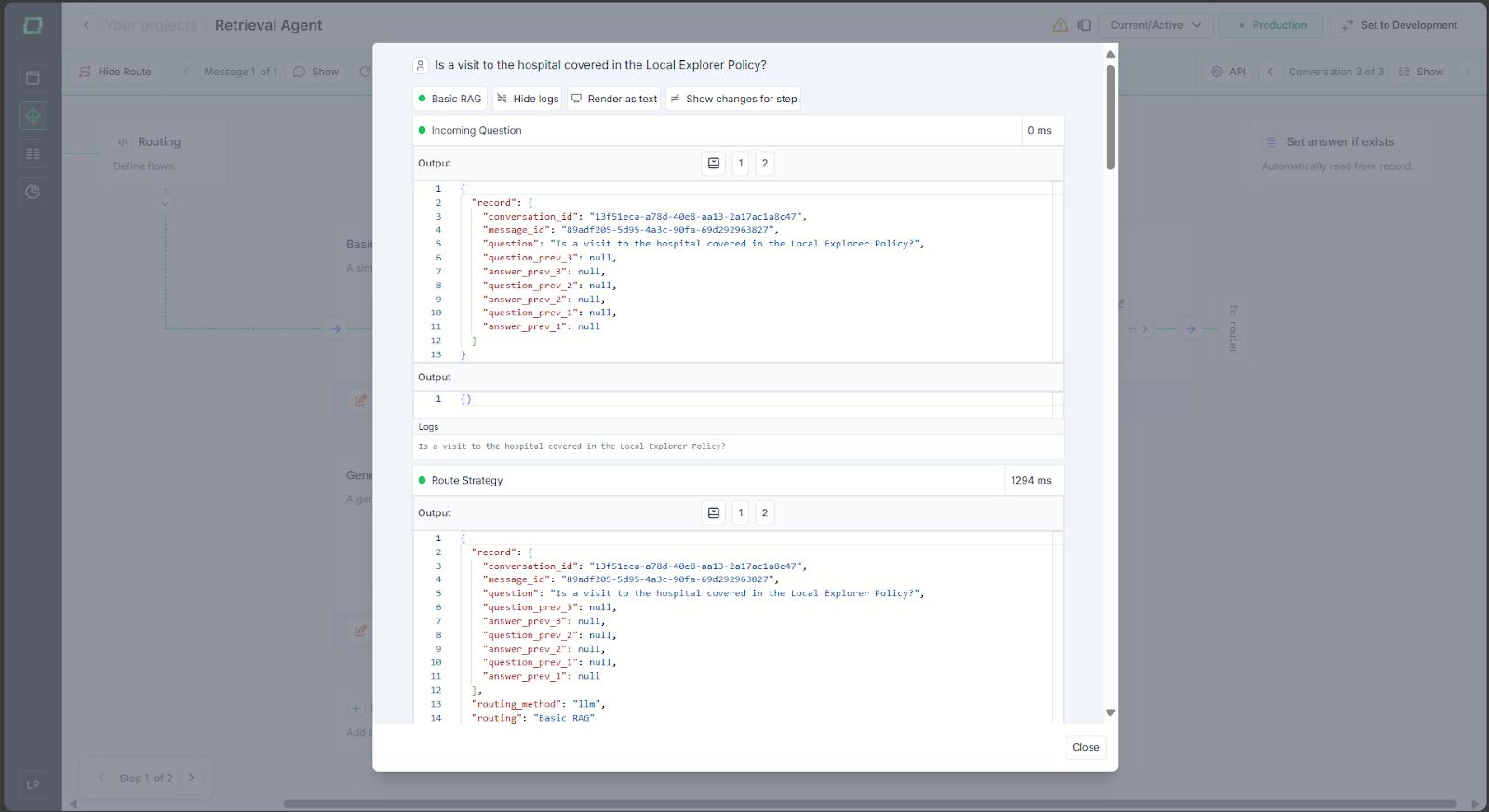
Task: Open the Current/Active version dropdown
Action: pos(1156,25)
